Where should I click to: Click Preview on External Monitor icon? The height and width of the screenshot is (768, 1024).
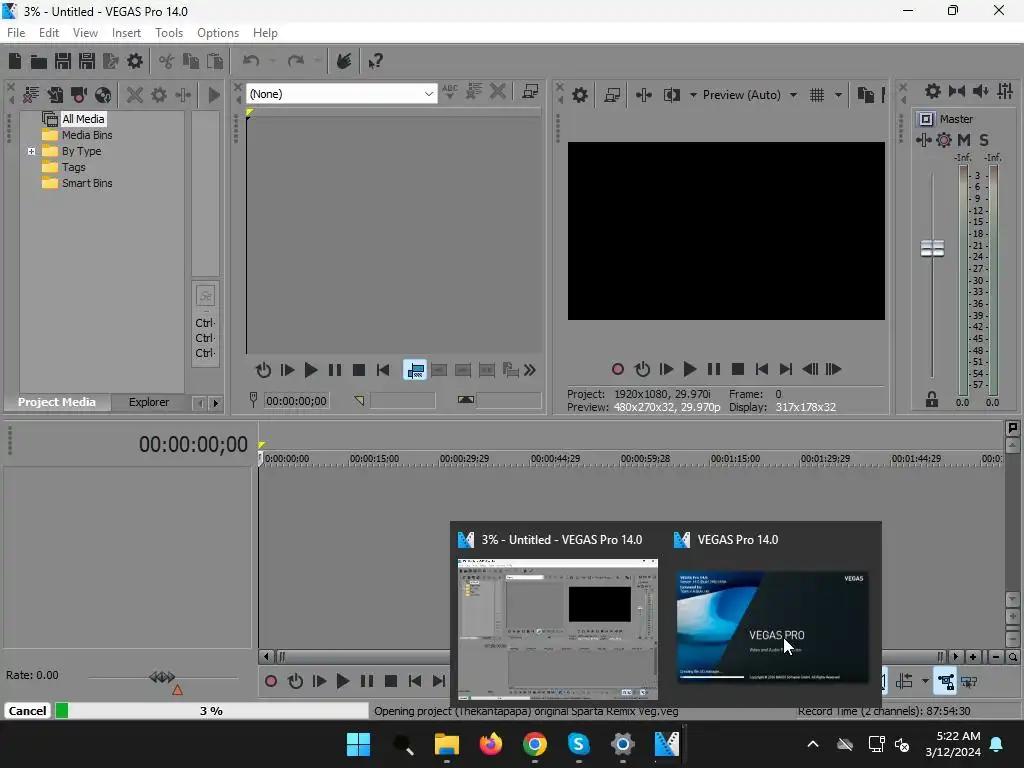click(612, 95)
